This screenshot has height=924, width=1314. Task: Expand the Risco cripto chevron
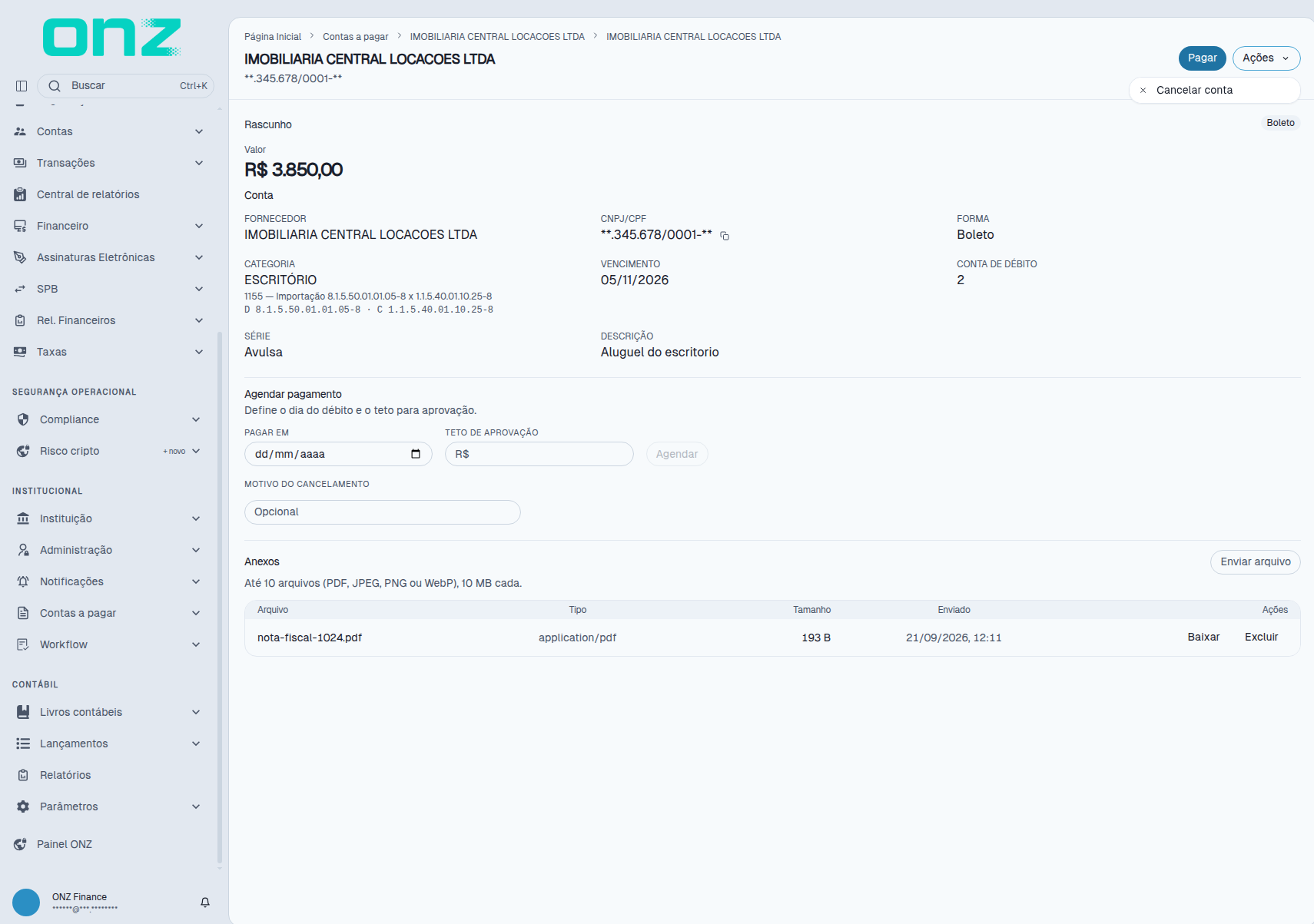click(x=196, y=451)
